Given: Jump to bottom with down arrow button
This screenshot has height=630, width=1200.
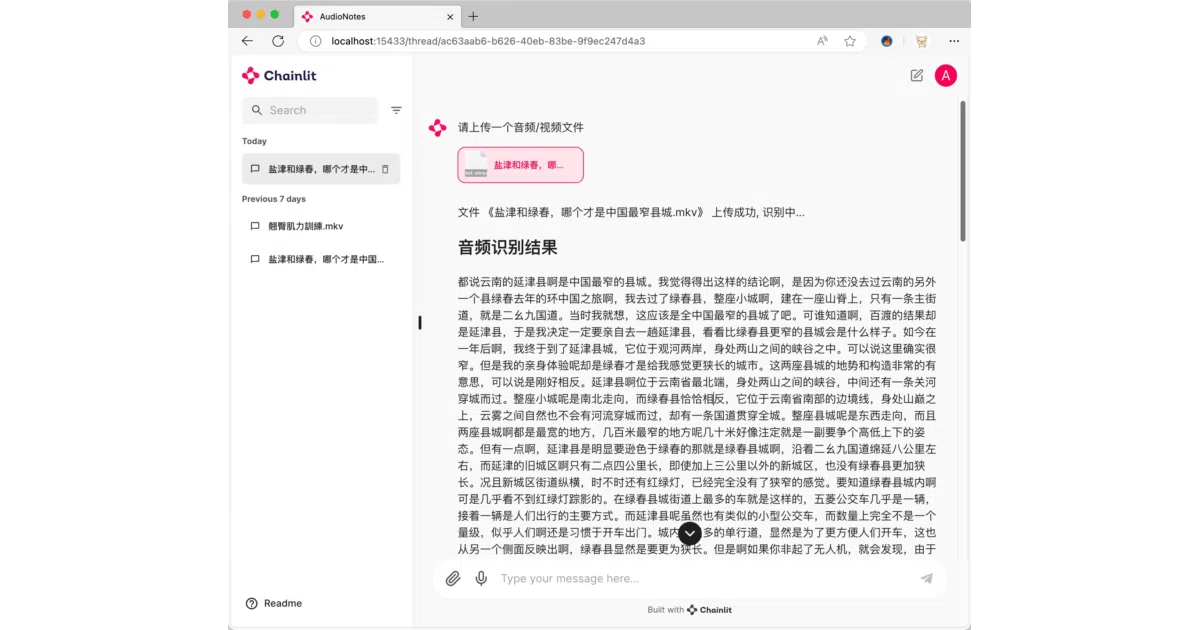Looking at the screenshot, I should coord(690,534).
